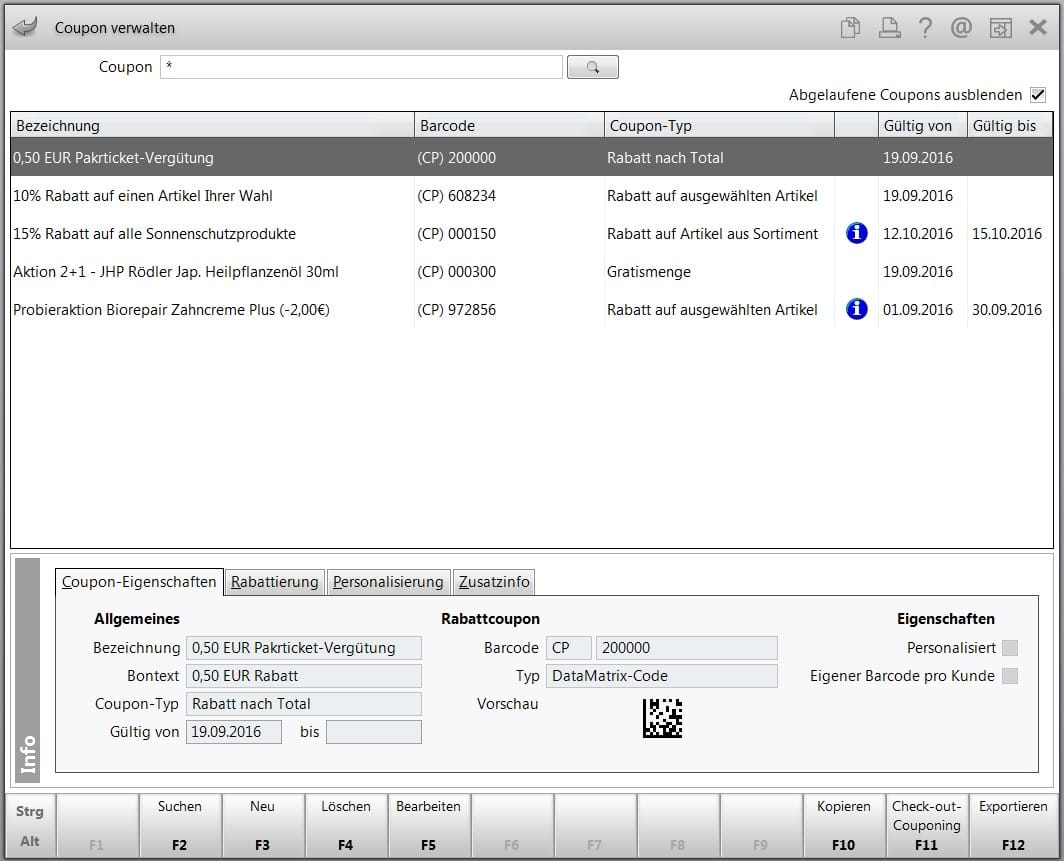
Task: Close the Coupon verwalten window
Action: (x=1038, y=27)
